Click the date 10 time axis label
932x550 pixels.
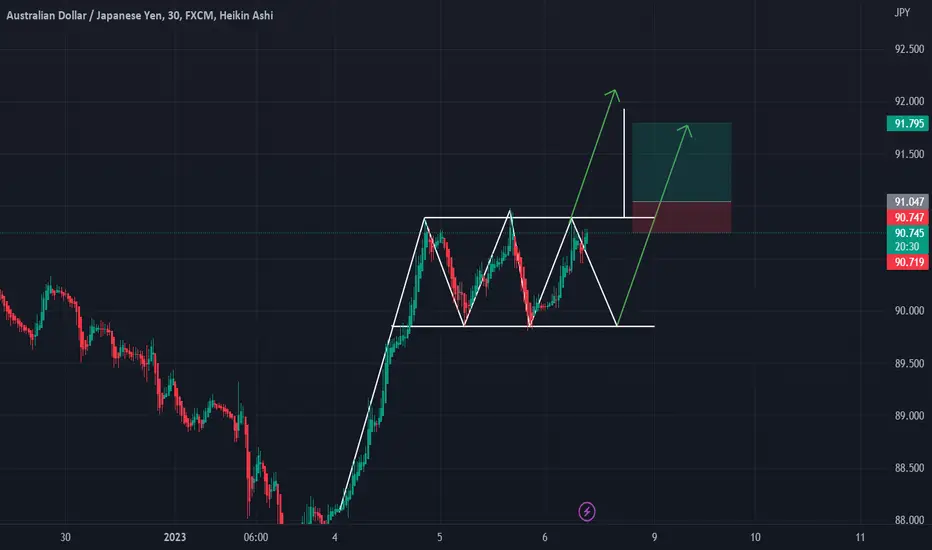755,538
